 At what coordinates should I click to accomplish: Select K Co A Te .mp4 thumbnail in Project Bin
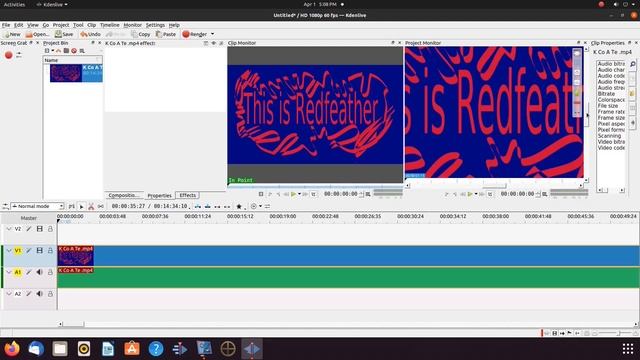pos(66,73)
